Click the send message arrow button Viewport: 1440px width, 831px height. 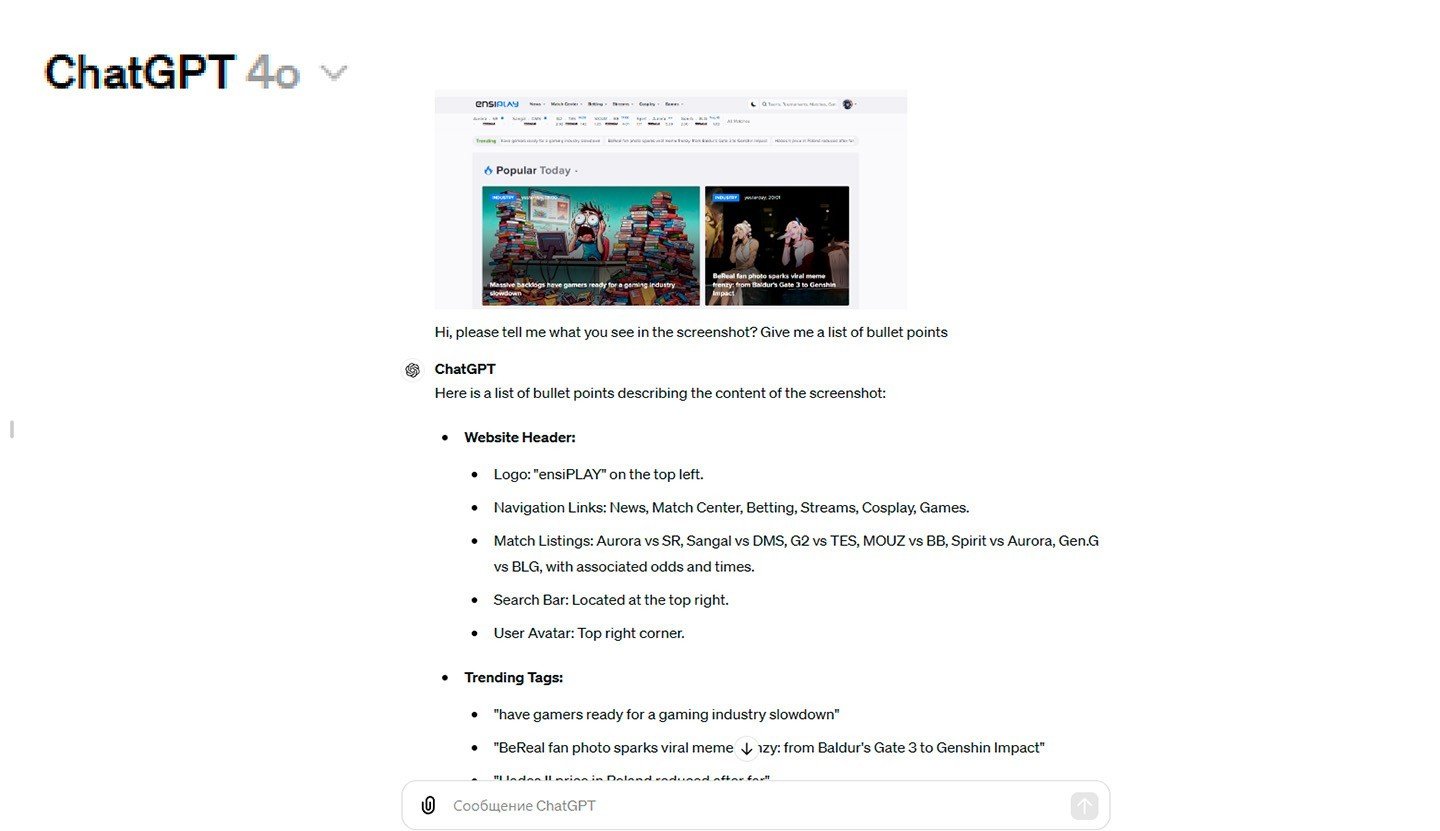[1084, 806]
